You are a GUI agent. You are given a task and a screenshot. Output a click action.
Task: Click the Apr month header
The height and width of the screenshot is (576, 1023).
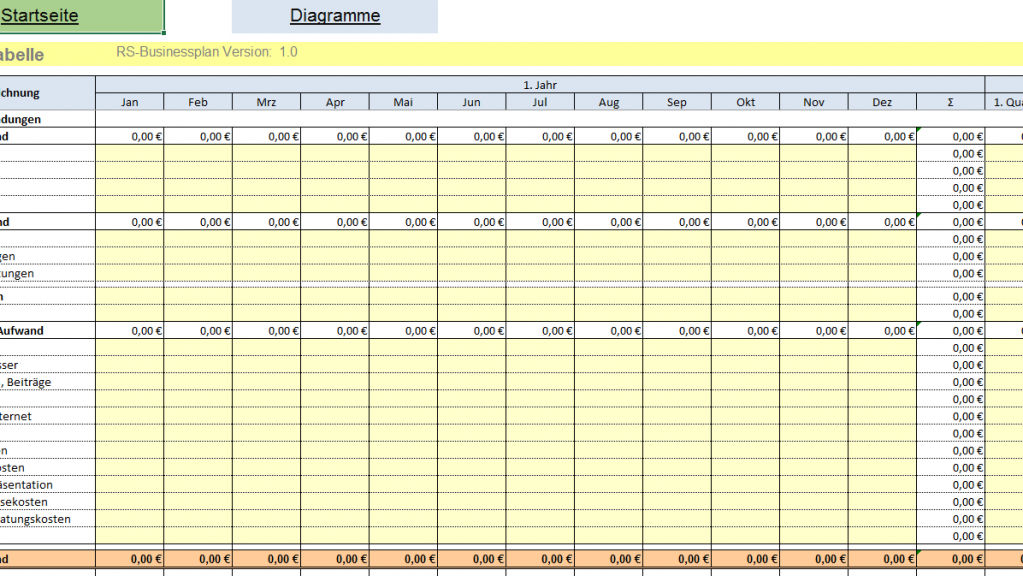335,102
